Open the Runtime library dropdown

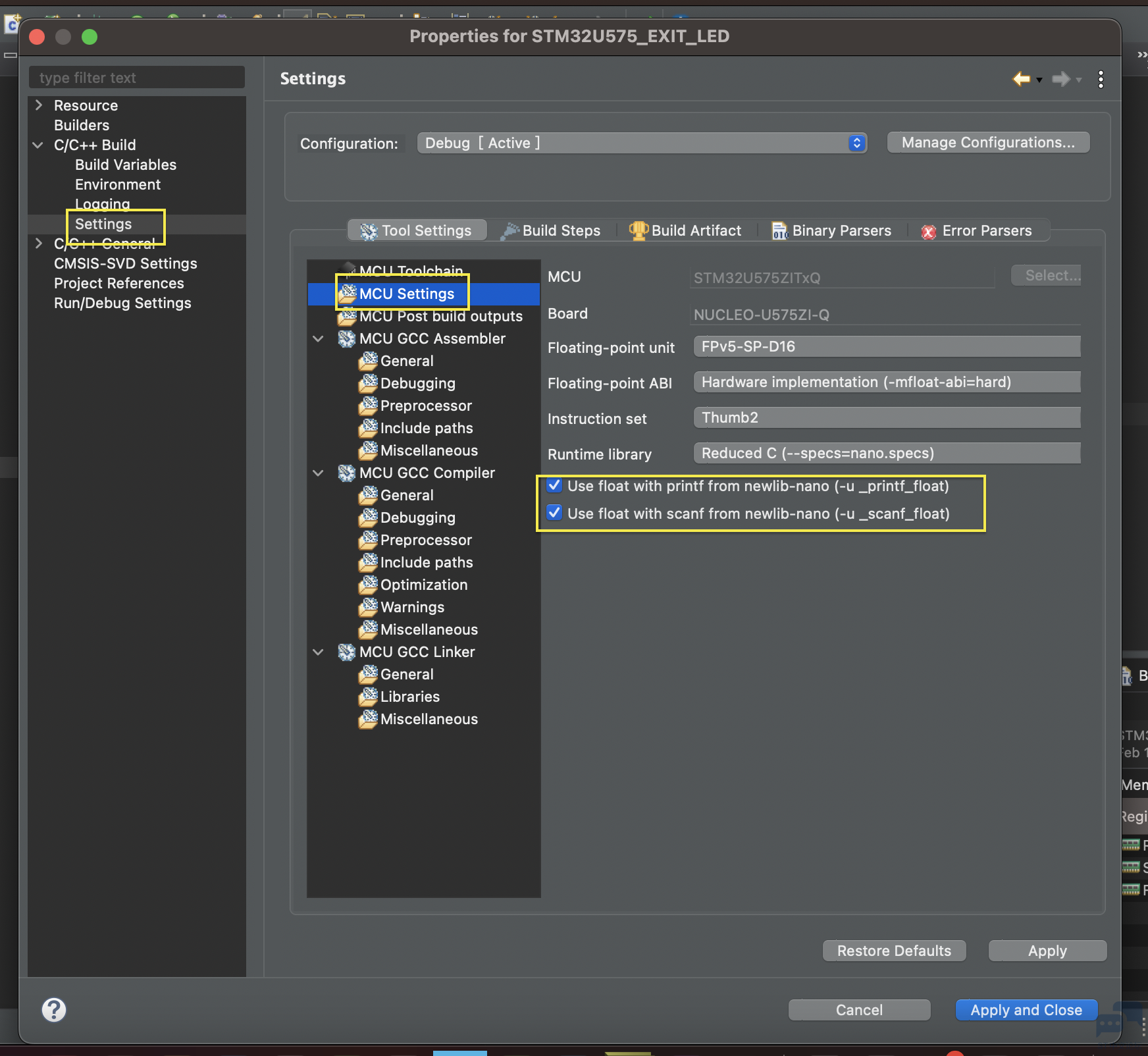coord(887,453)
